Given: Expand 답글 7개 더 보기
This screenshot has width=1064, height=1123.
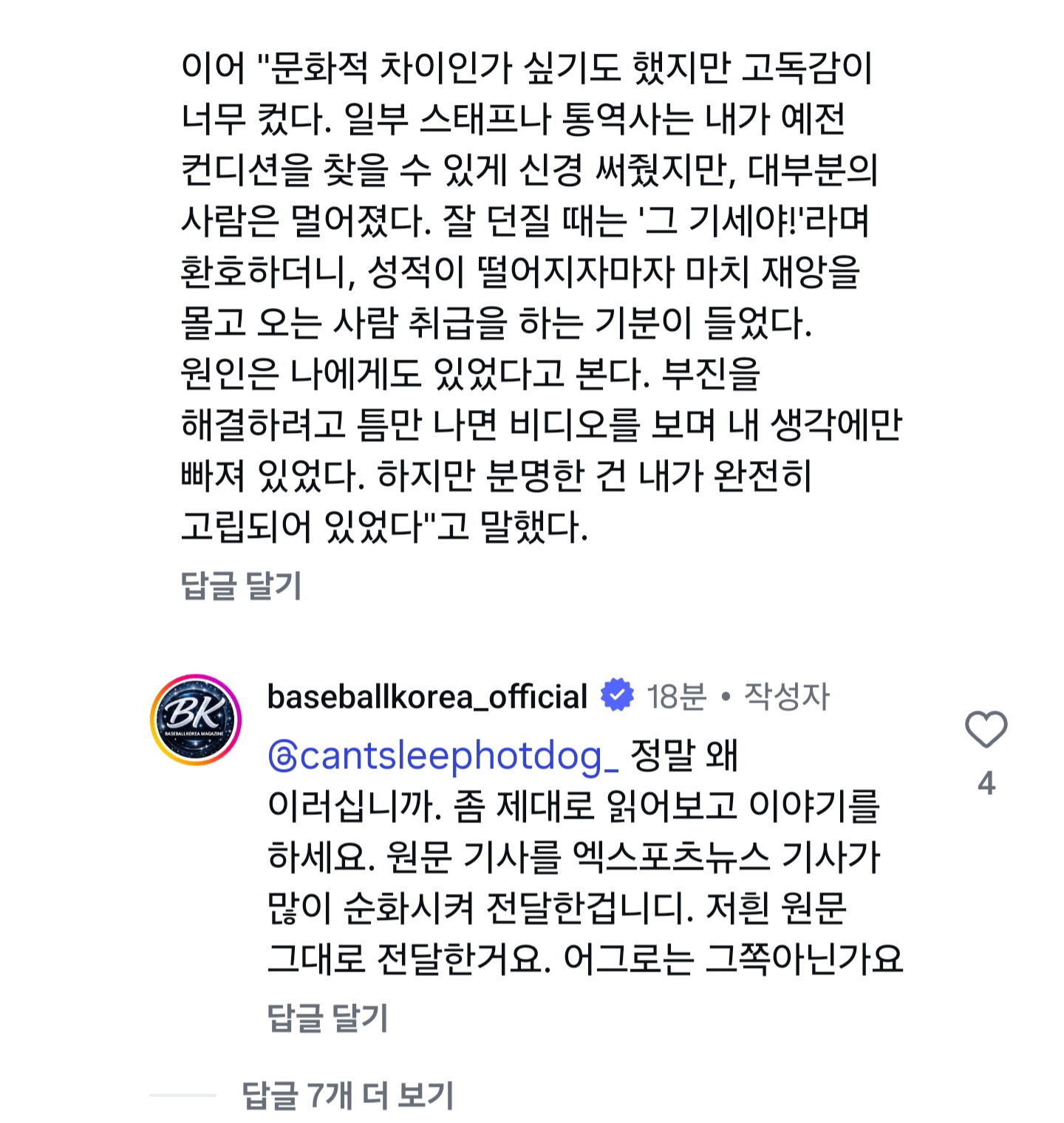Looking at the screenshot, I should coord(348,1096).
